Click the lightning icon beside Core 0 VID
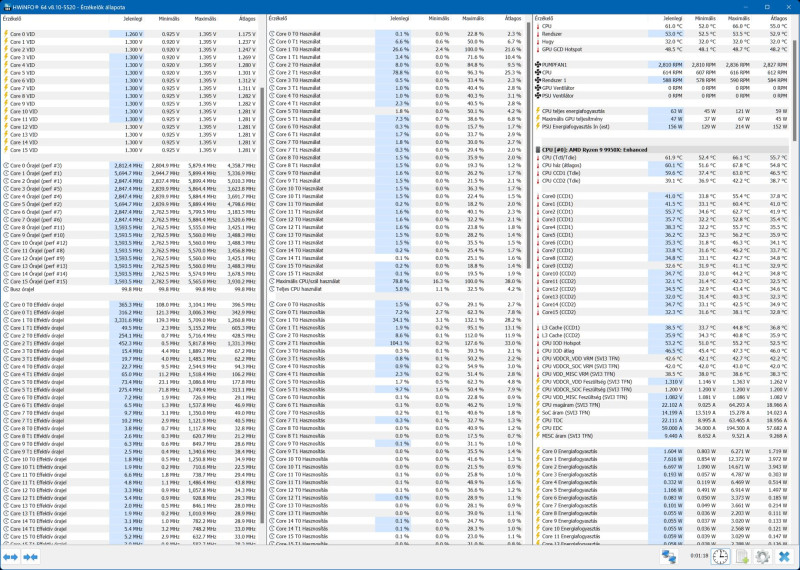This screenshot has width=800, height=570. [6, 34]
